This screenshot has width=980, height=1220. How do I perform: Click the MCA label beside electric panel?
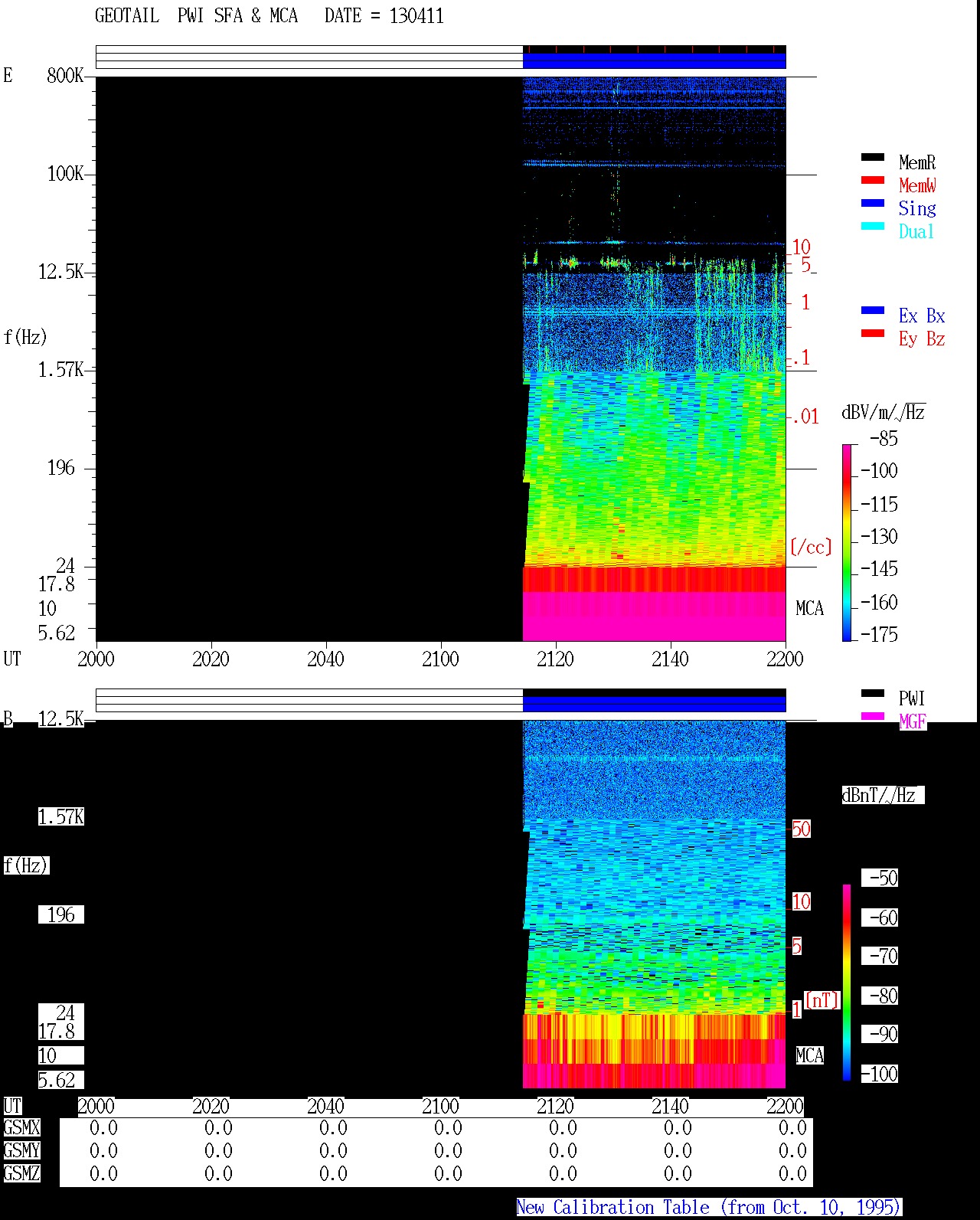click(x=809, y=609)
